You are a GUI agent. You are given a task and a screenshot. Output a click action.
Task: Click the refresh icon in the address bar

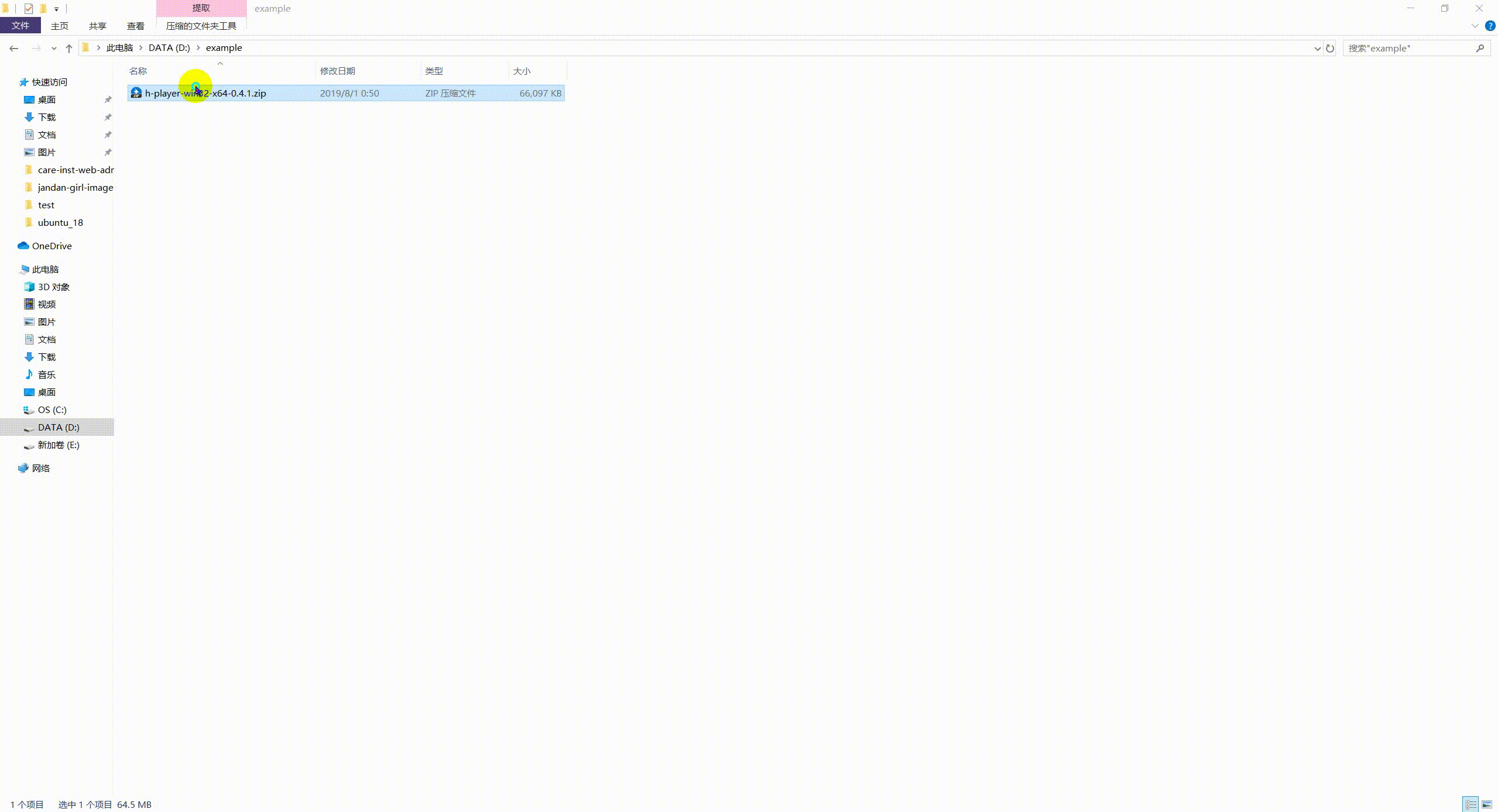[x=1330, y=48]
